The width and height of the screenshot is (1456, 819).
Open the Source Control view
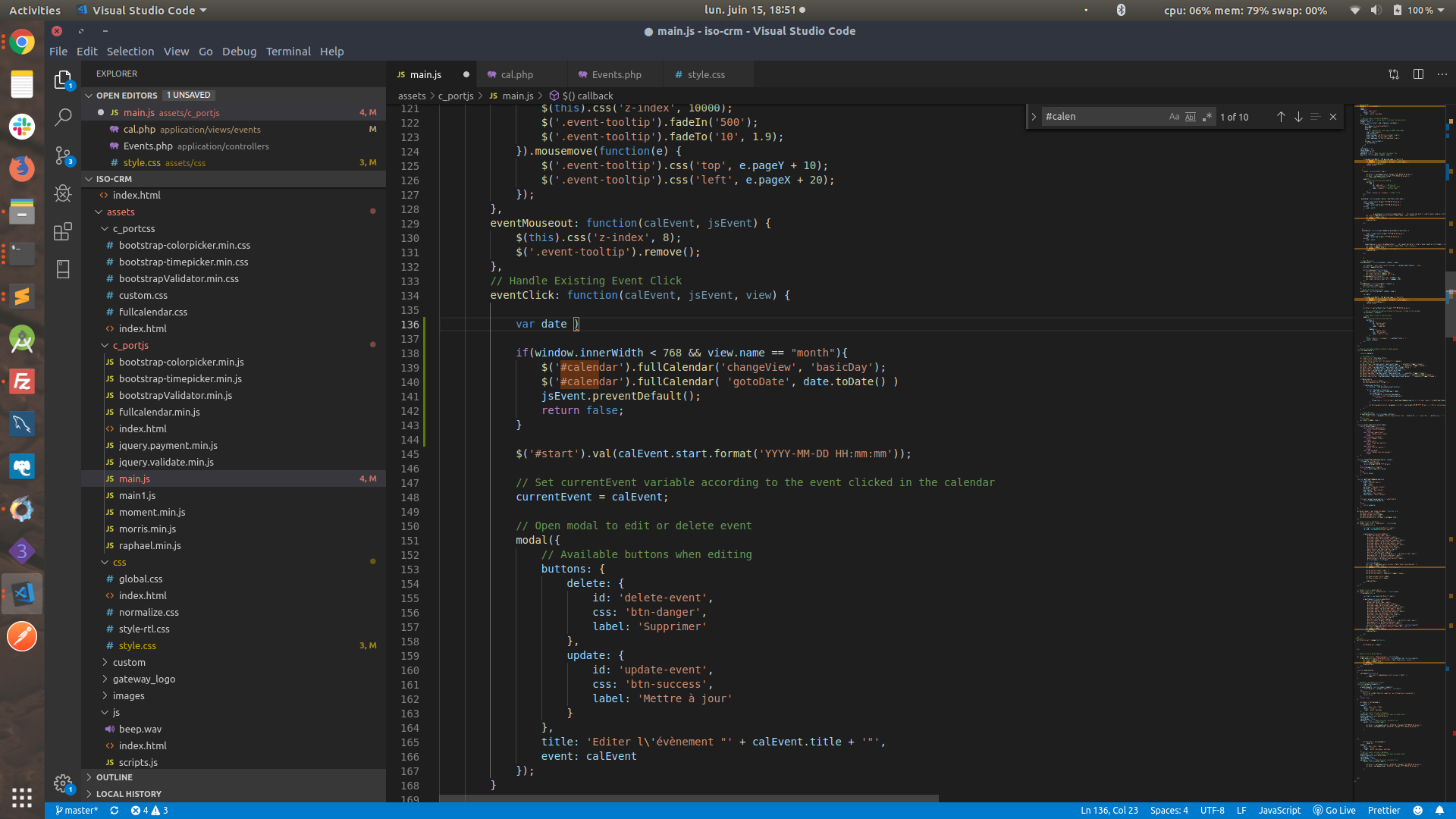click(x=63, y=155)
